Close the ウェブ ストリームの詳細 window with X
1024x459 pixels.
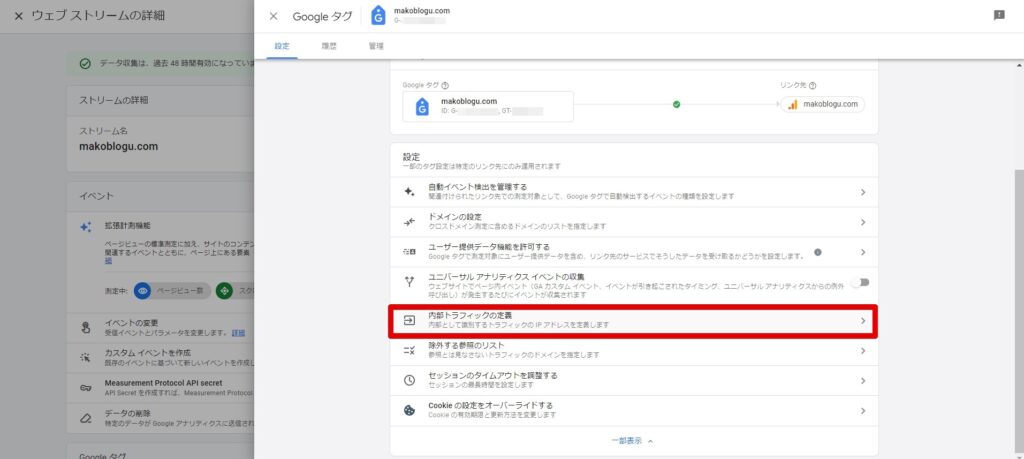point(18,16)
